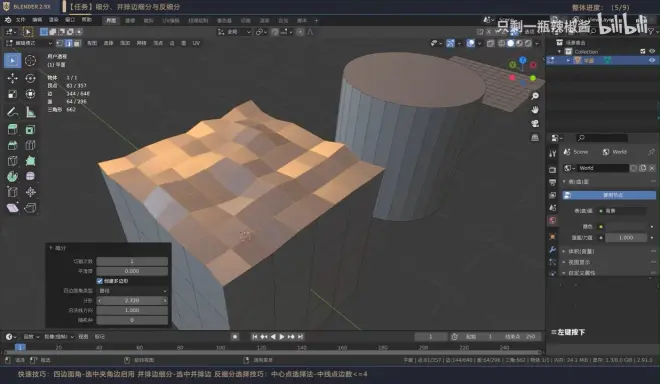
Task: Activate the Annotate pencil tool
Action: tap(12, 112)
